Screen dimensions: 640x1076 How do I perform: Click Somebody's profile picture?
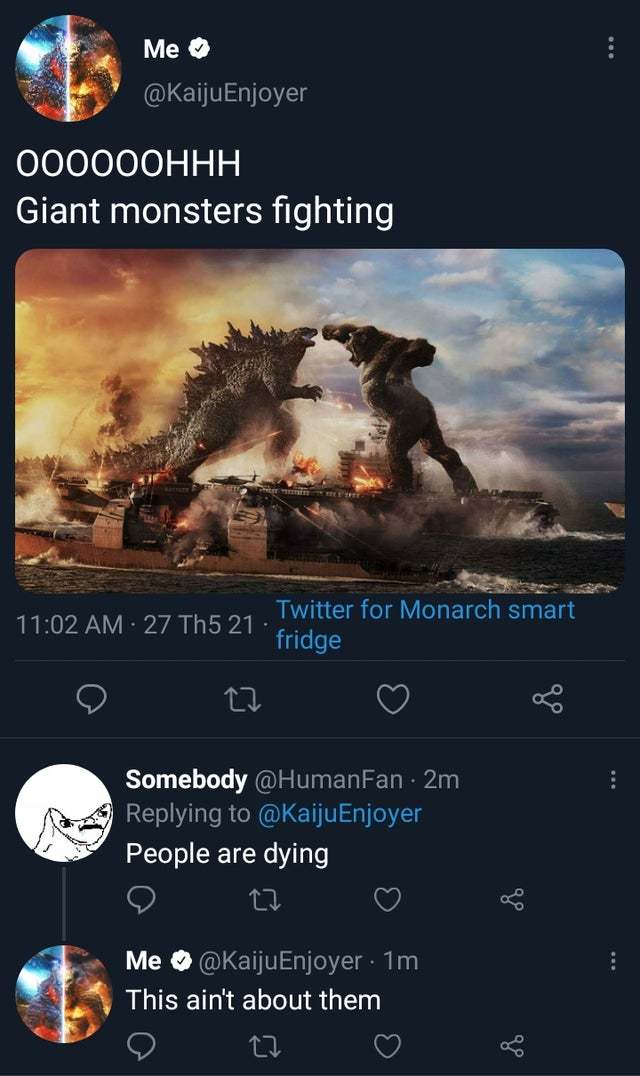(x=64, y=814)
